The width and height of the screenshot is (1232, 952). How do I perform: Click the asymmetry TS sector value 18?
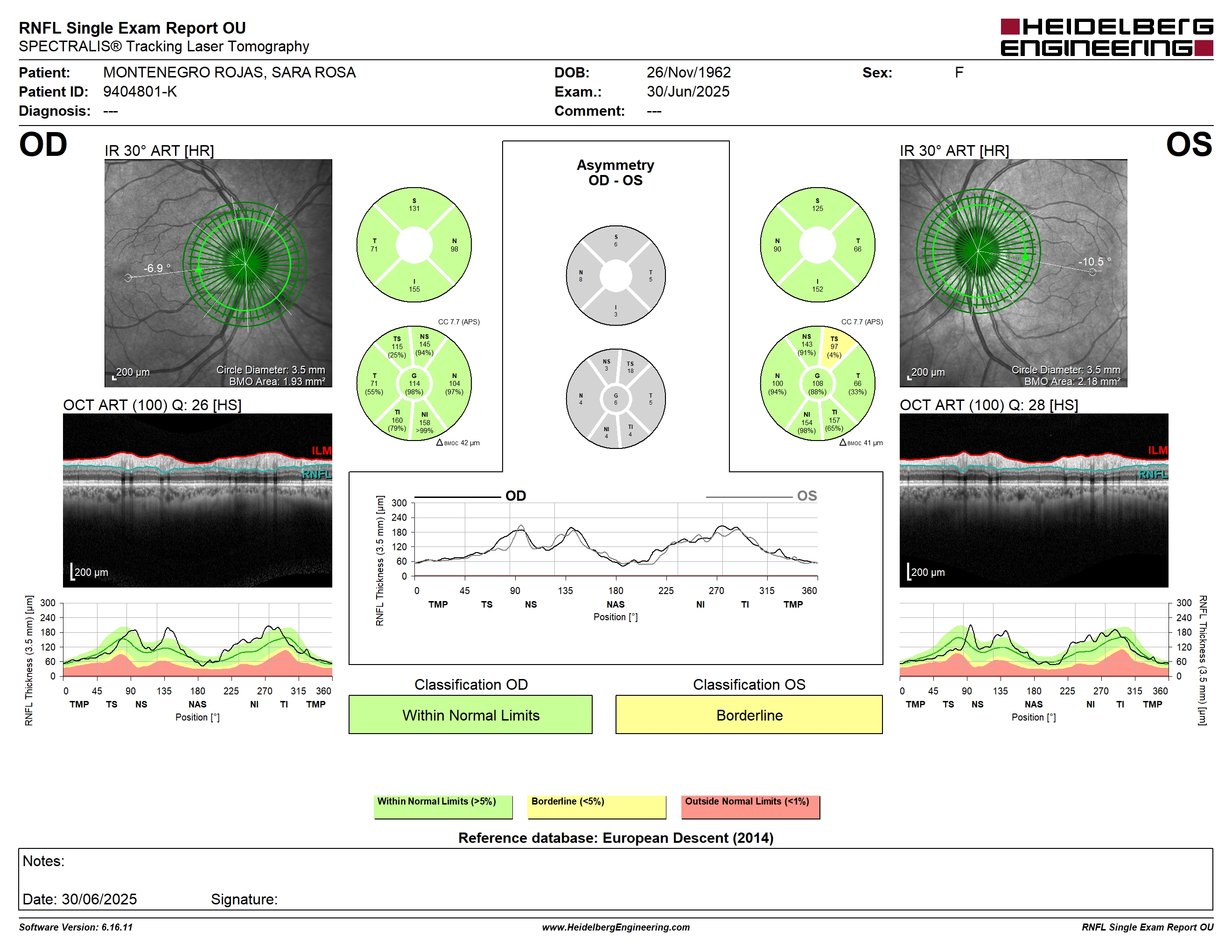coord(630,371)
